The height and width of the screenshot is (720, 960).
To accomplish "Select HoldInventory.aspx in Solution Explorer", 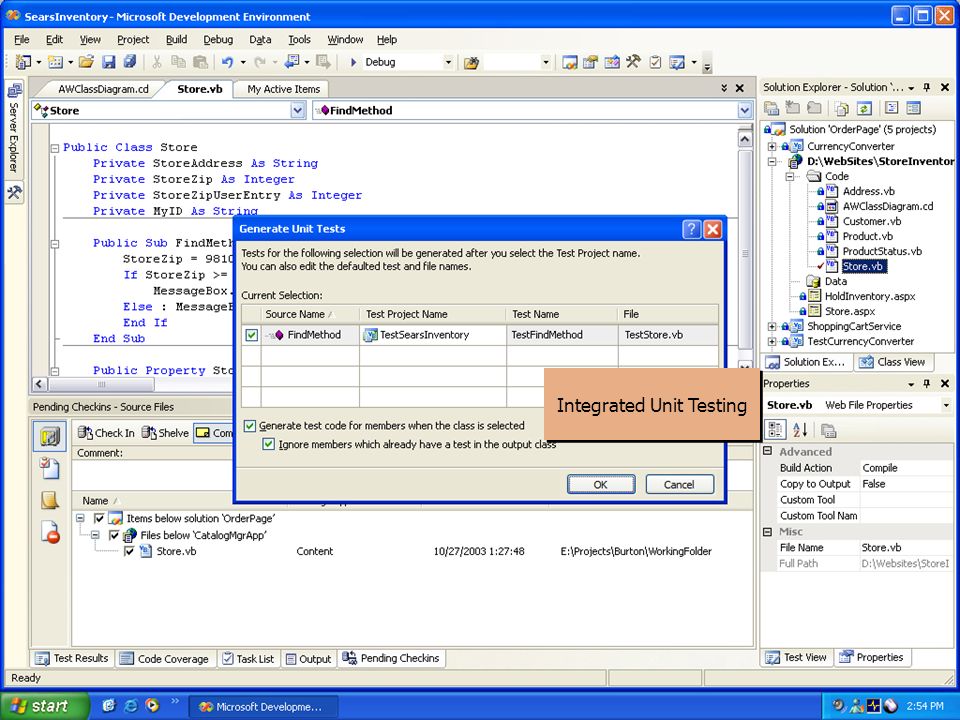I will pyautogui.click(x=869, y=296).
